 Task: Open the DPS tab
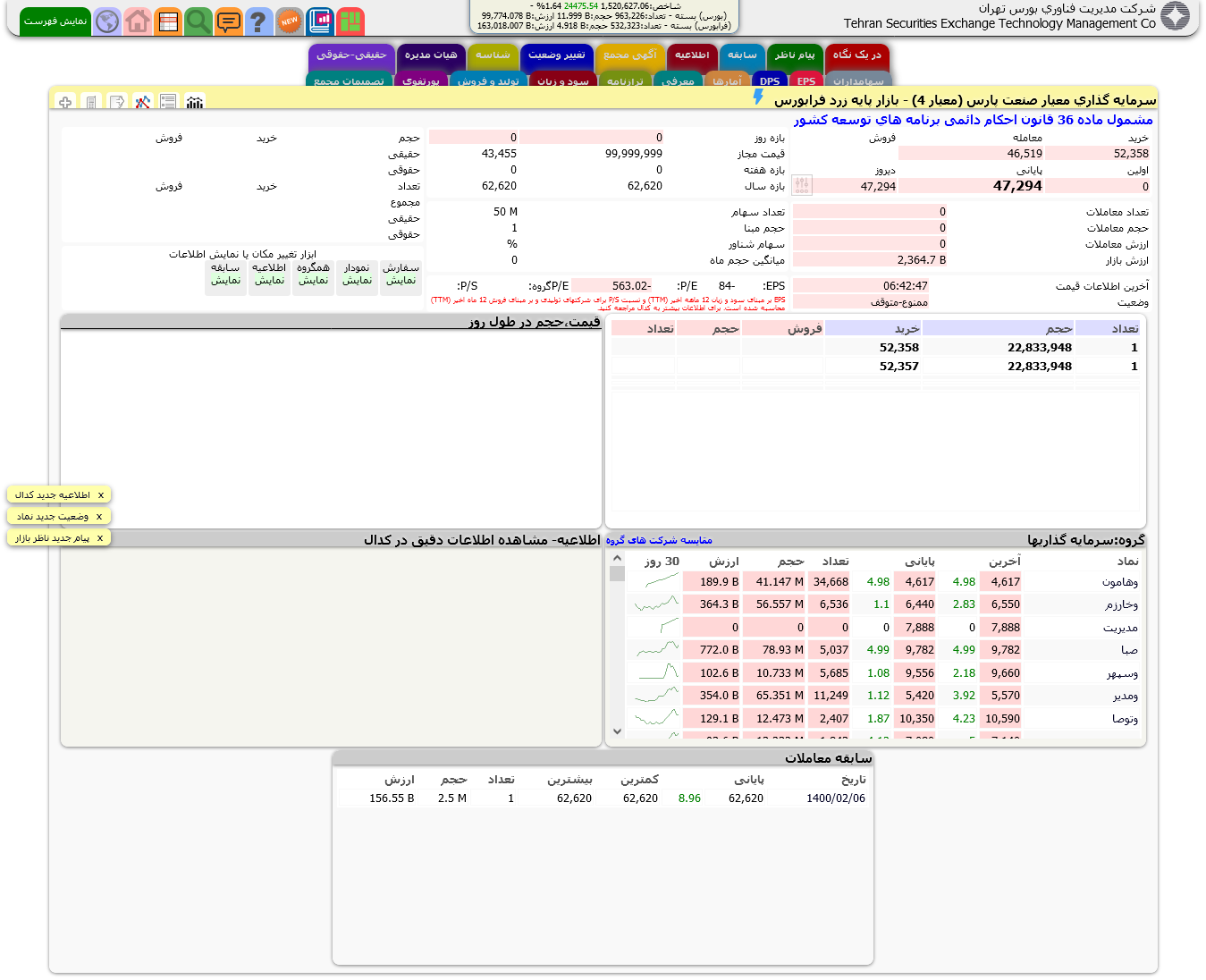pos(770,80)
